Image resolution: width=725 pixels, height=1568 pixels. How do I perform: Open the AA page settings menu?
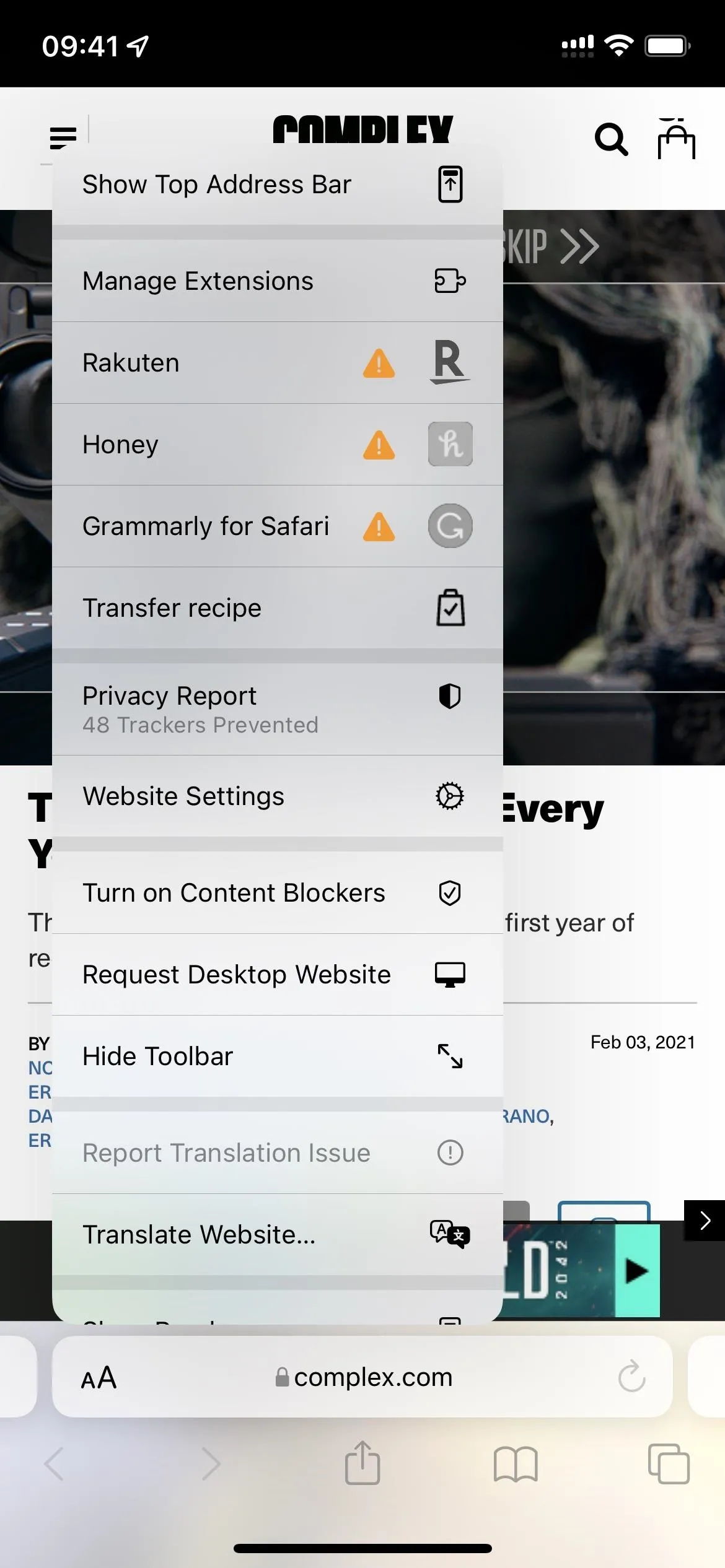coord(99,1377)
